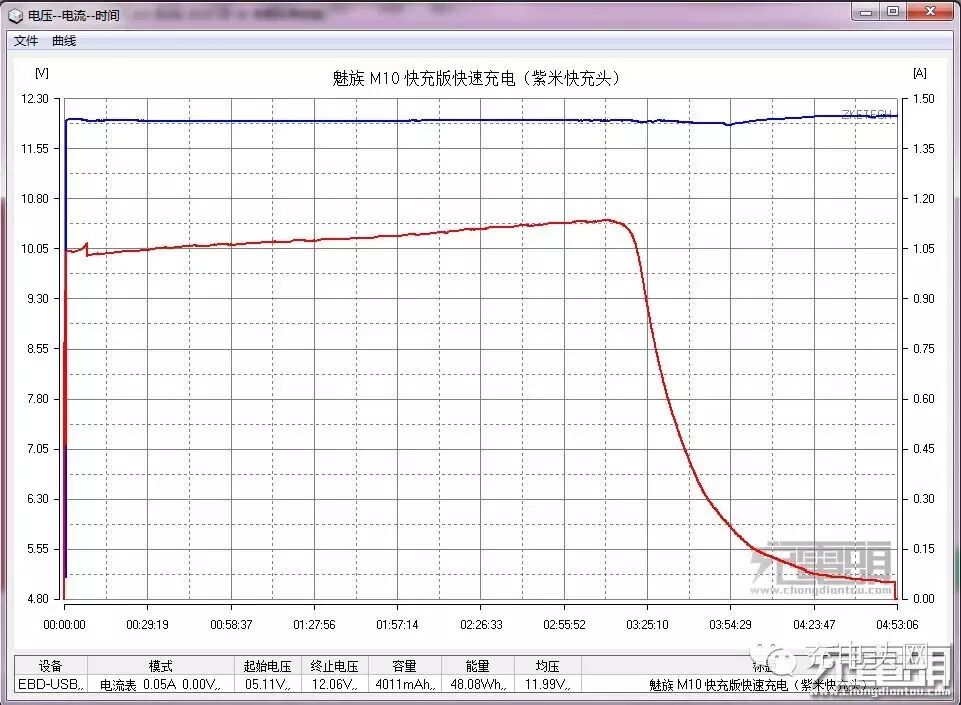This screenshot has height=705, width=961.
Task: Click the 4.80 voltage axis value
Action: (37, 598)
